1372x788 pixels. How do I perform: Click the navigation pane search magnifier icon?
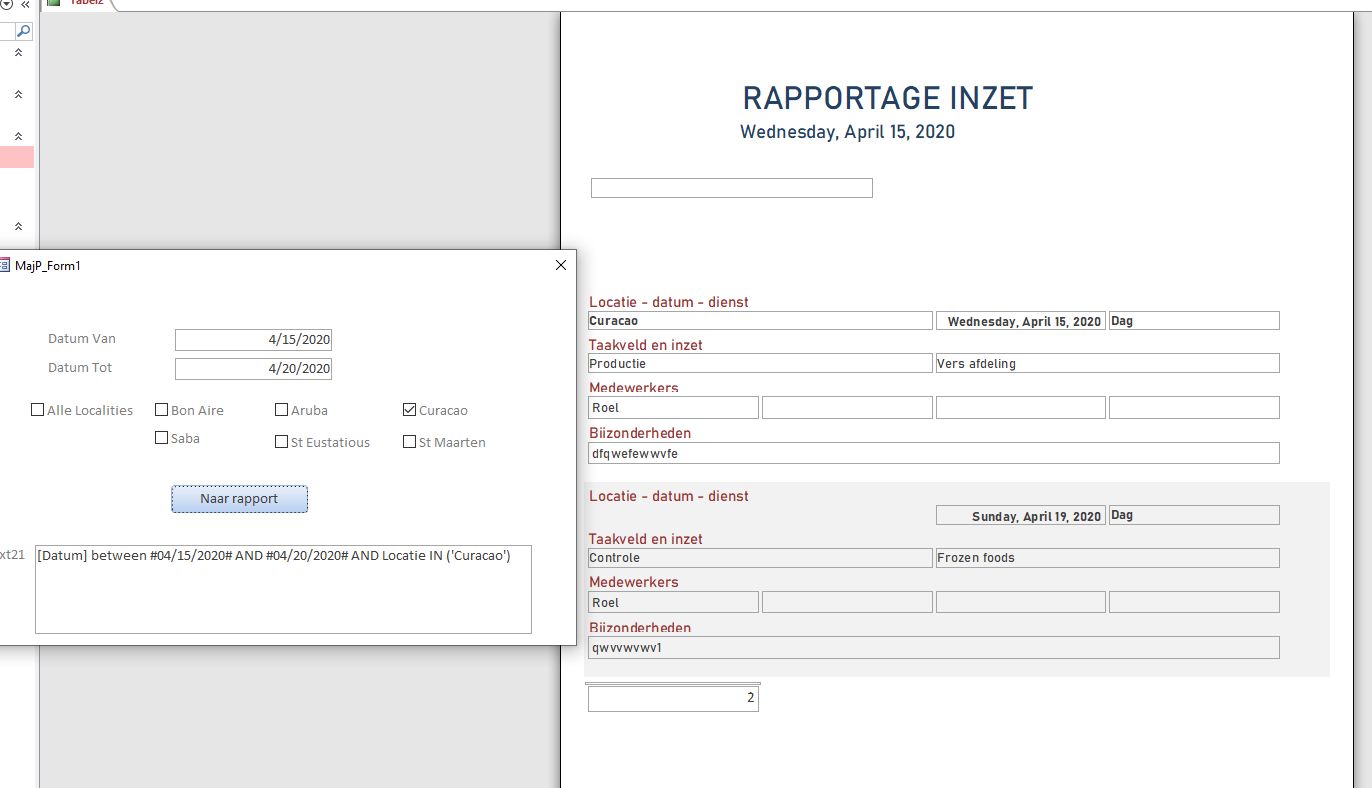pyautogui.click(x=24, y=32)
